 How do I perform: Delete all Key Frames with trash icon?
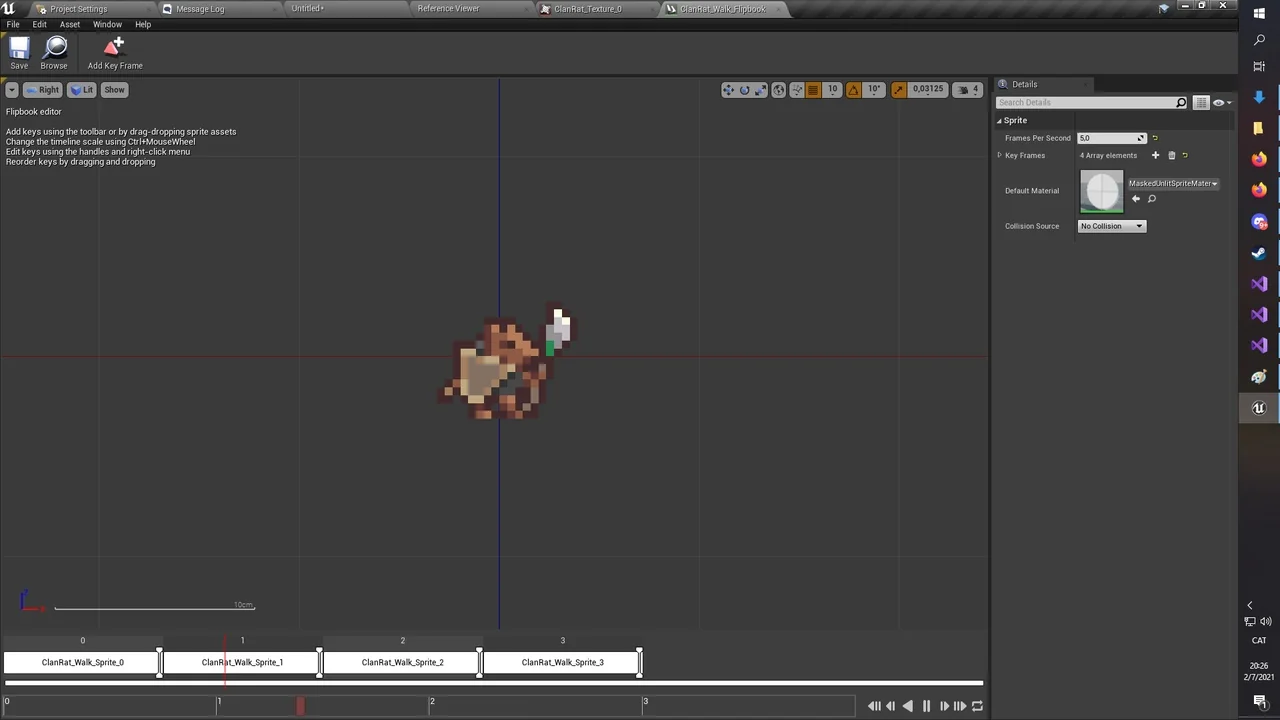click(1172, 155)
